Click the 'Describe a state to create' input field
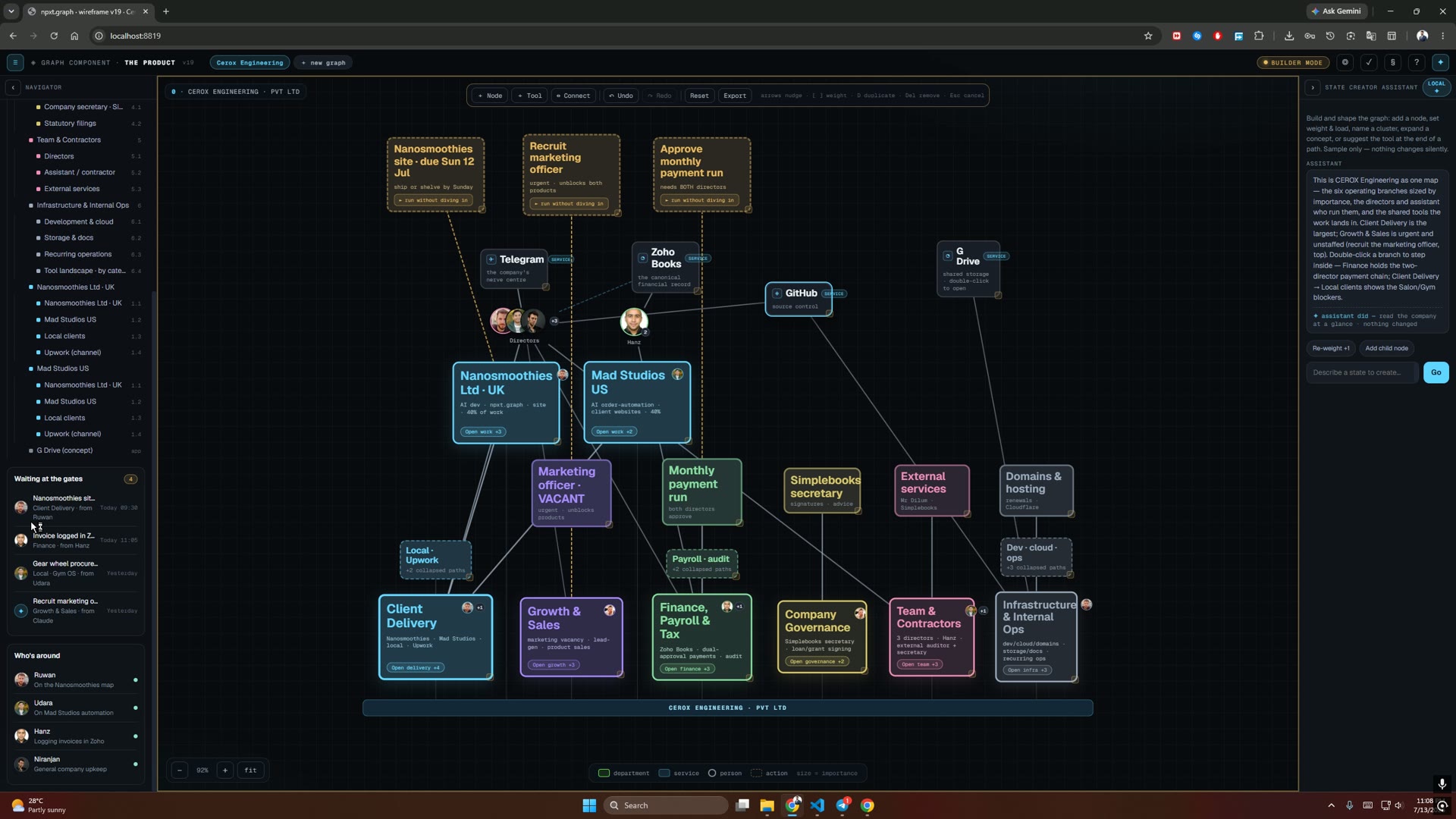This screenshot has width=1456, height=819. click(x=1362, y=372)
